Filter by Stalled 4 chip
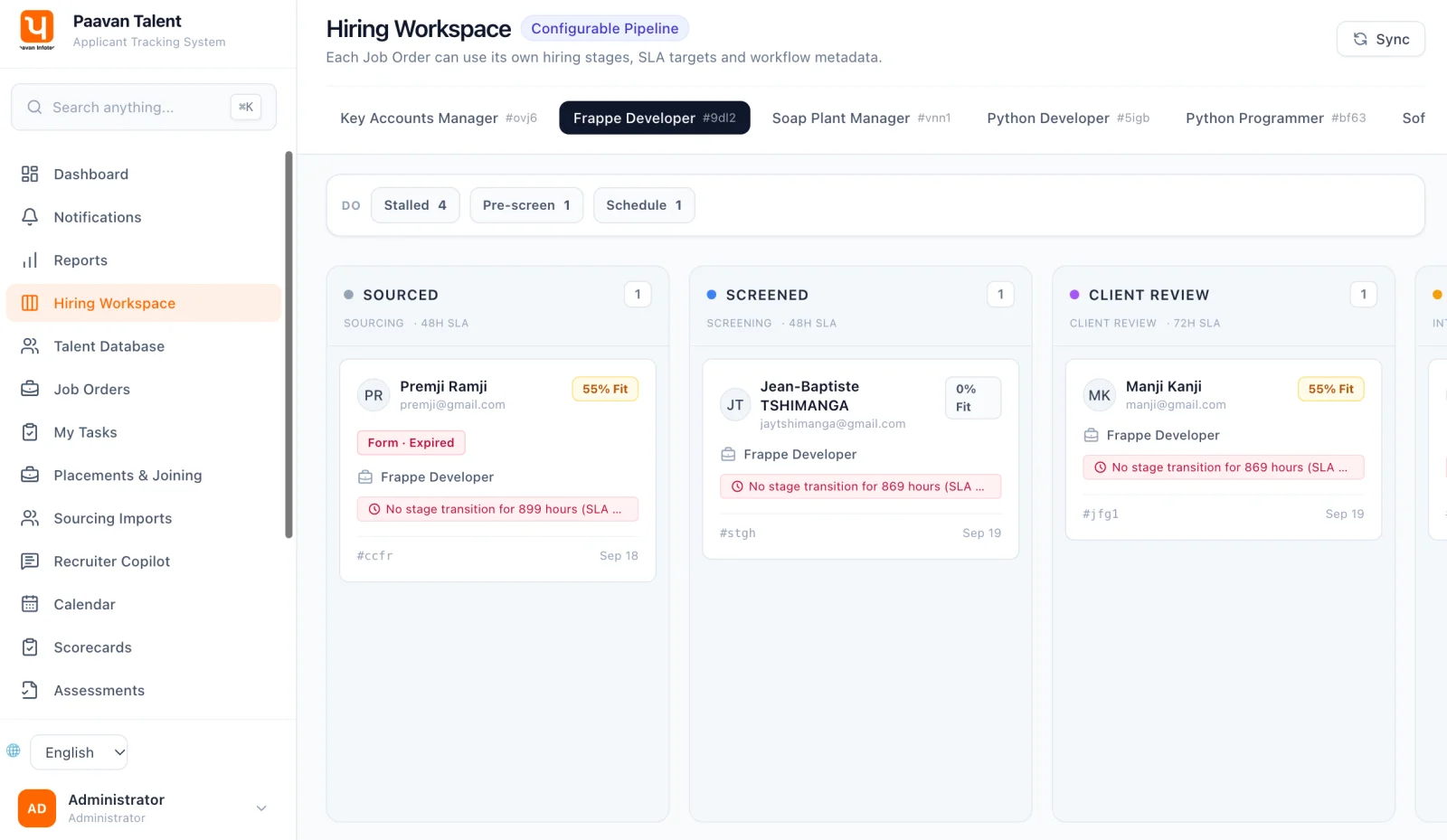 point(415,205)
